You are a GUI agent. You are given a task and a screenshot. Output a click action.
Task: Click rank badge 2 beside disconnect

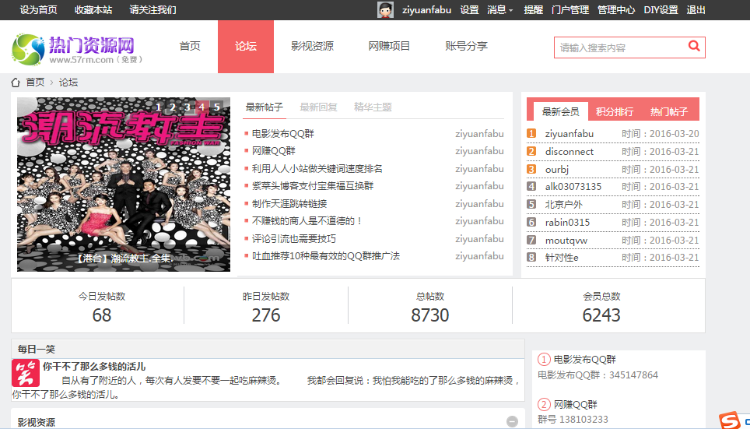(x=531, y=151)
